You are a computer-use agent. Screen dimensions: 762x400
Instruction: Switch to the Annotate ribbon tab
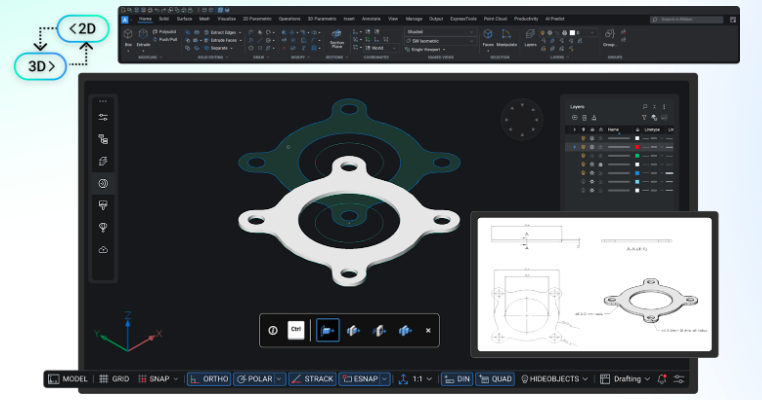371,19
